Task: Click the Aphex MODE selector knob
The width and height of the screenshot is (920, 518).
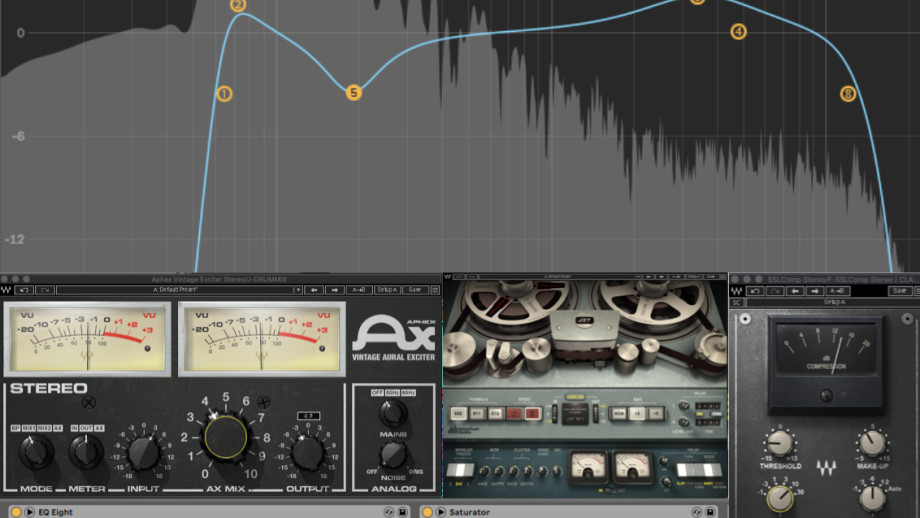Action: pos(36,452)
